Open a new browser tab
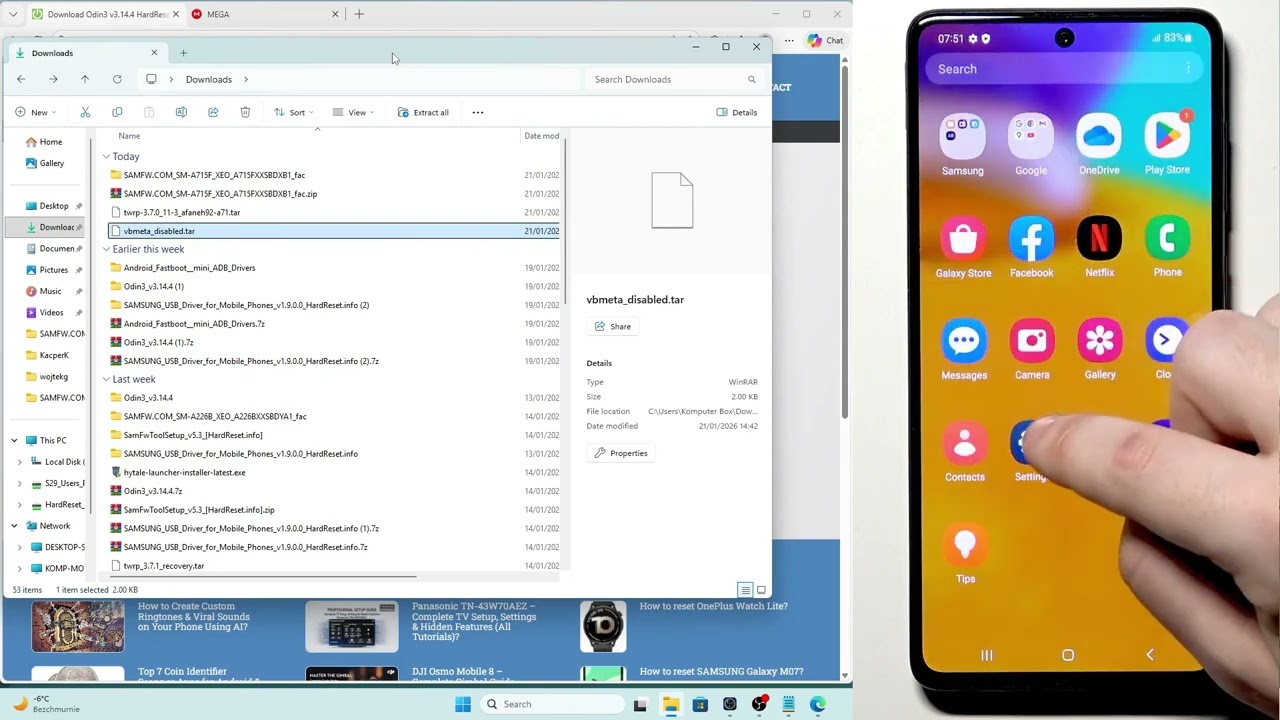 pos(359,14)
